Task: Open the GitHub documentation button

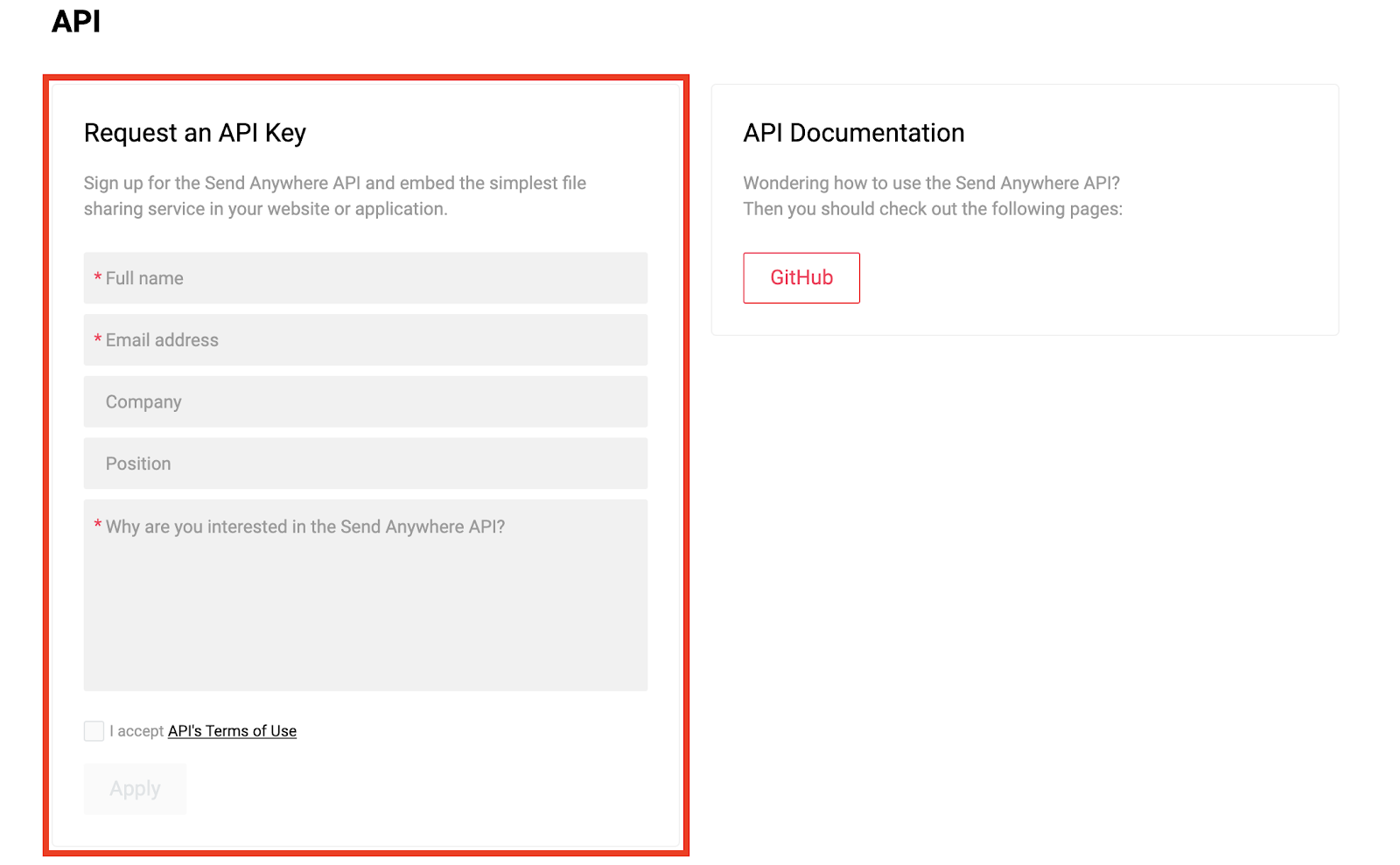Action: click(x=801, y=278)
